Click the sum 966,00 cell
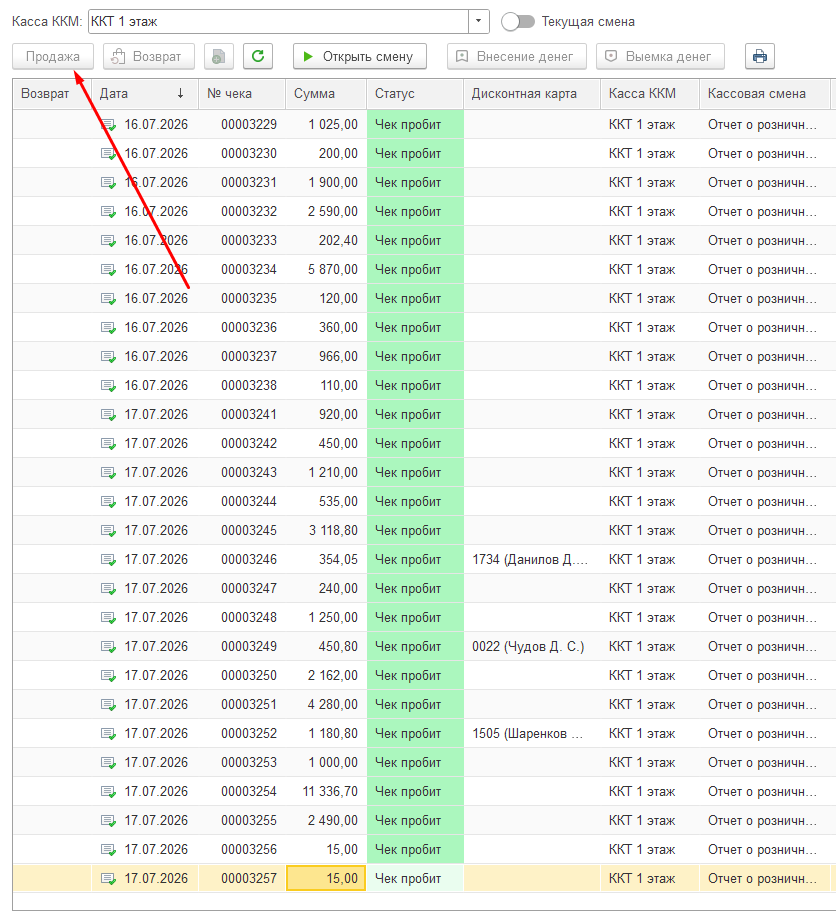836x913 pixels. tap(326, 356)
